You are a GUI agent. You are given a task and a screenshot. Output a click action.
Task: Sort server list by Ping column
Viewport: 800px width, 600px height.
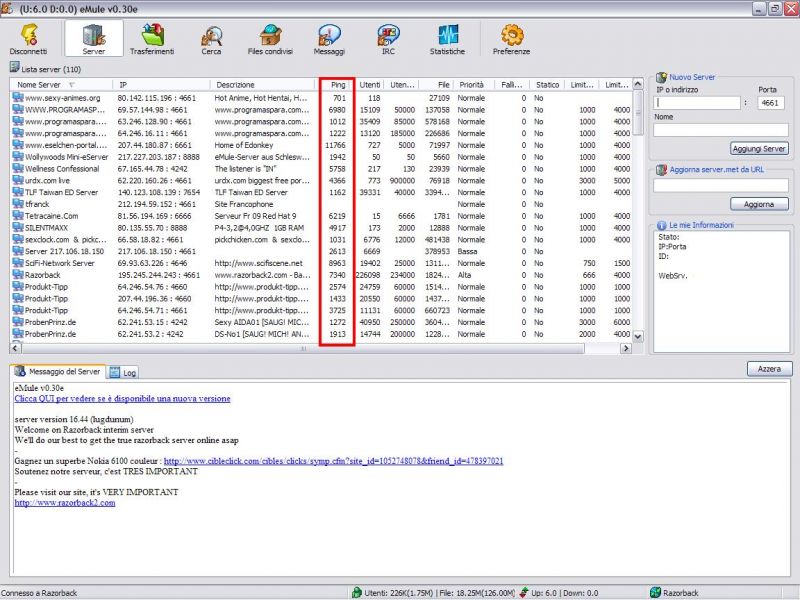click(334, 85)
